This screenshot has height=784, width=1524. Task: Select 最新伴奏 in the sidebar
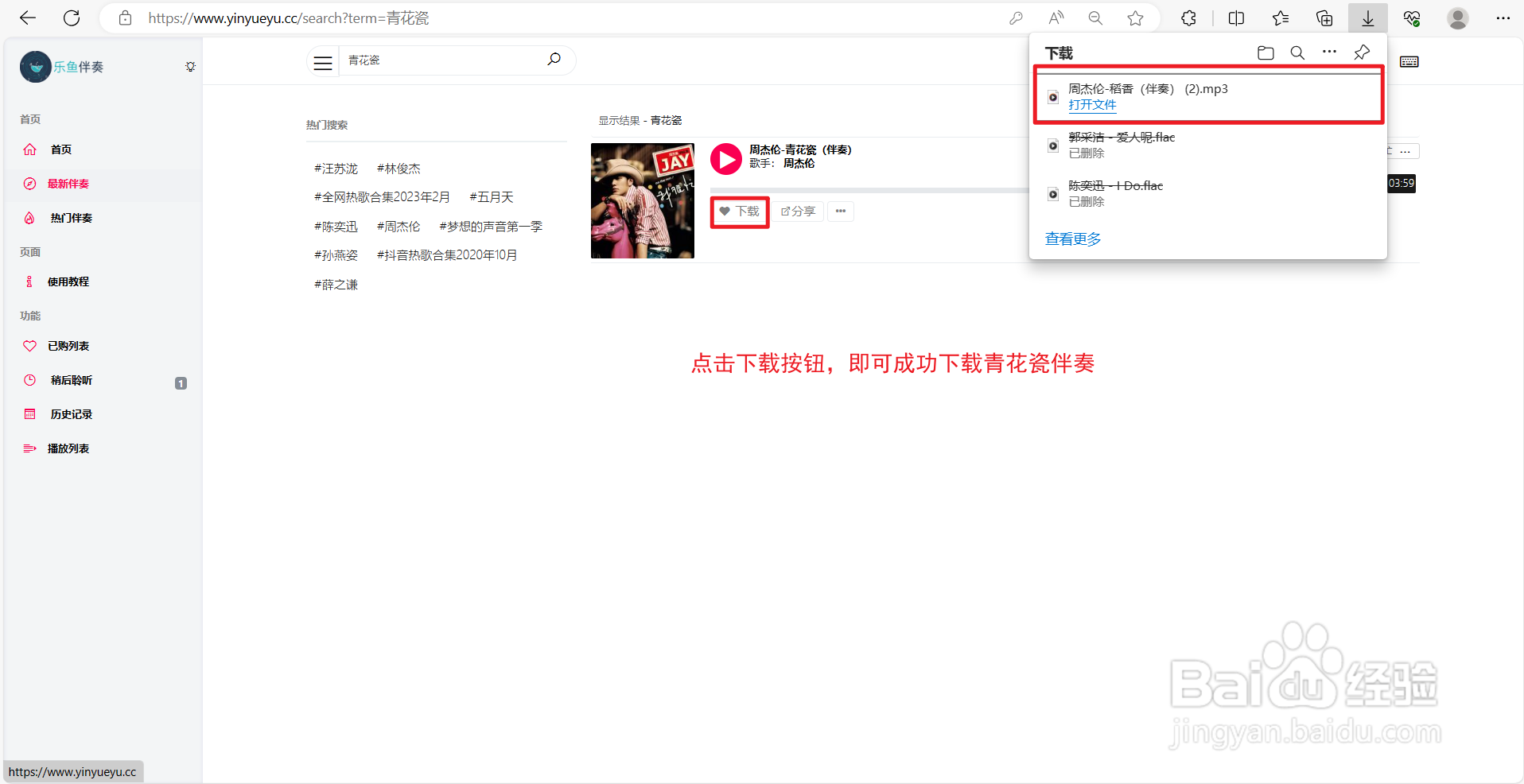pyautogui.click(x=68, y=184)
